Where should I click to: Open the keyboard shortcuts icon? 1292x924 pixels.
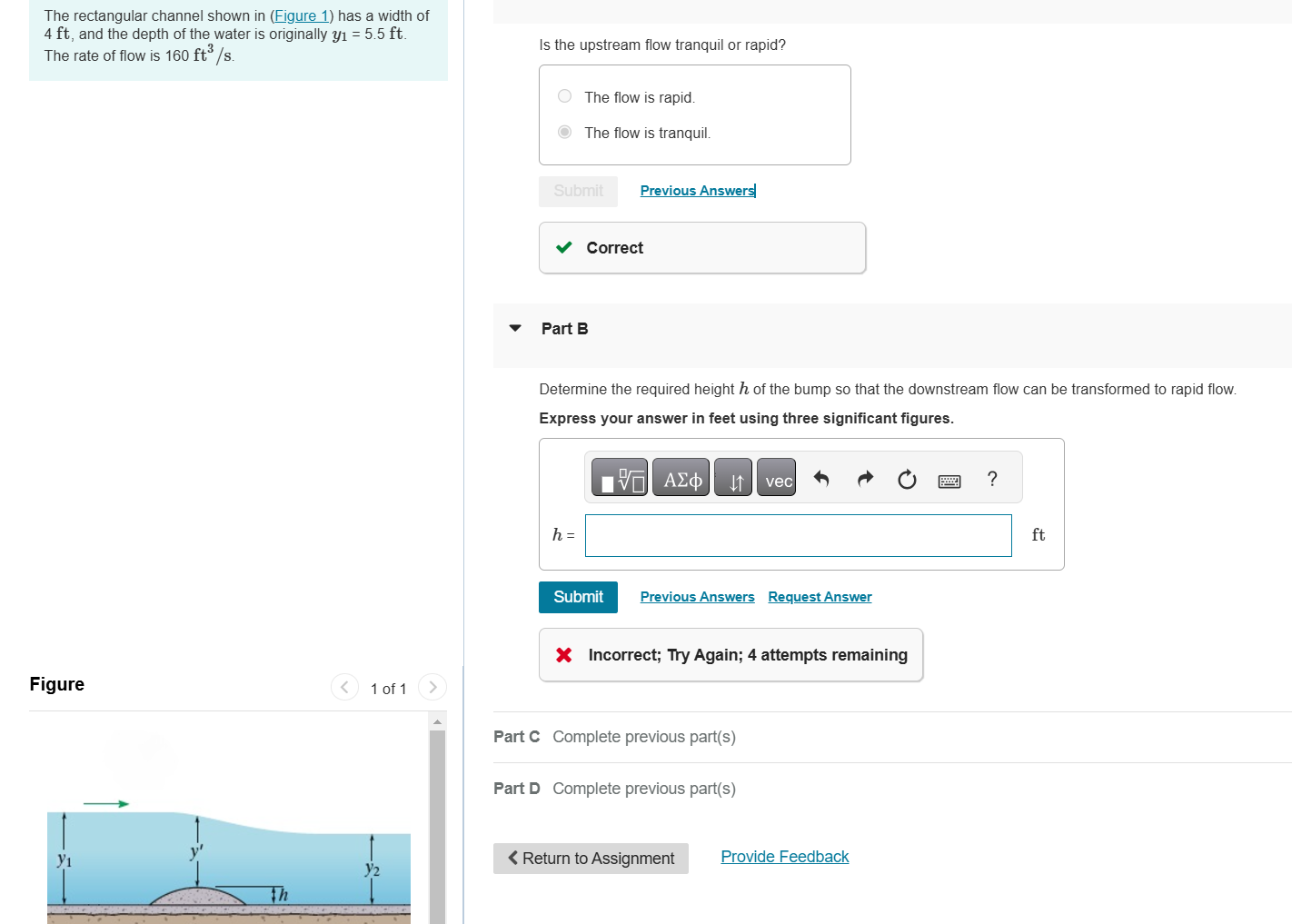pos(949,481)
